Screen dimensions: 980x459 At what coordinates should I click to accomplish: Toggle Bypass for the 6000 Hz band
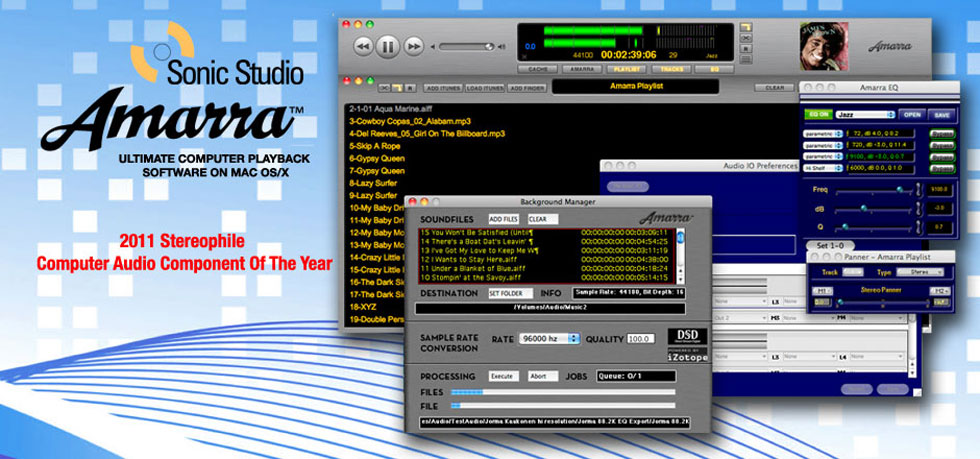pos(941,169)
